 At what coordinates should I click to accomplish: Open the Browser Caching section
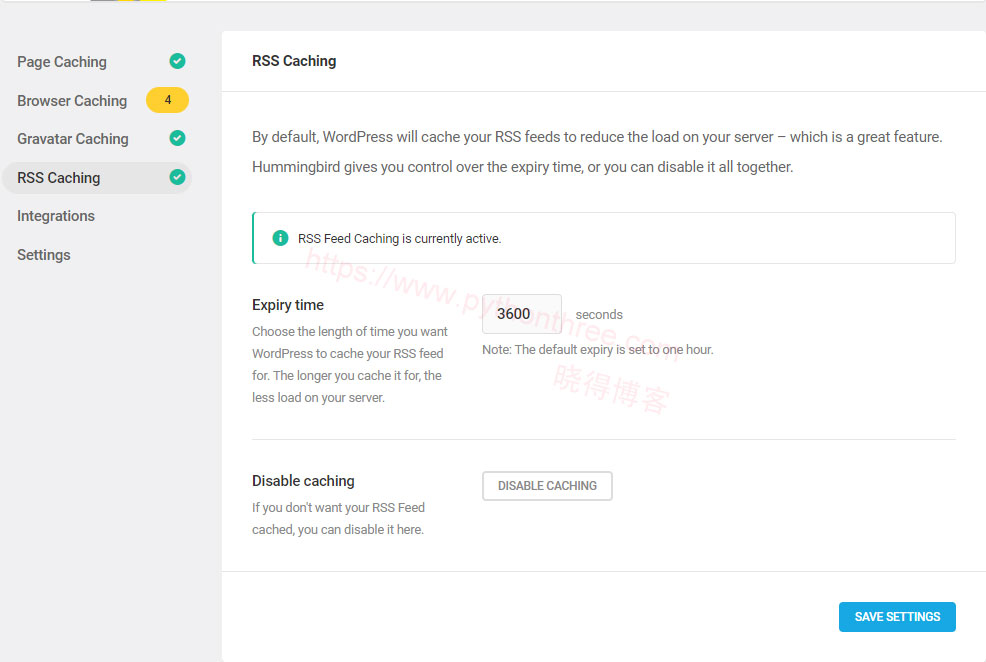[x=72, y=101]
